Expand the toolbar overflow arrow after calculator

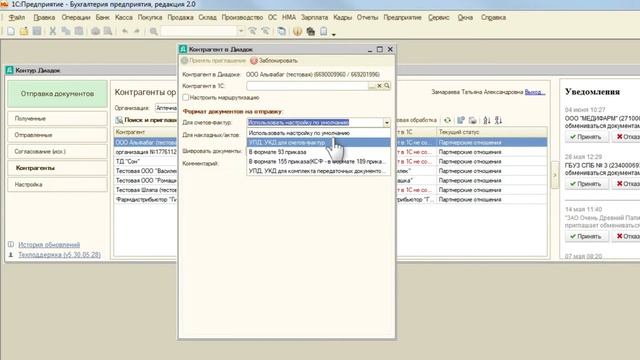pos(333,34)
